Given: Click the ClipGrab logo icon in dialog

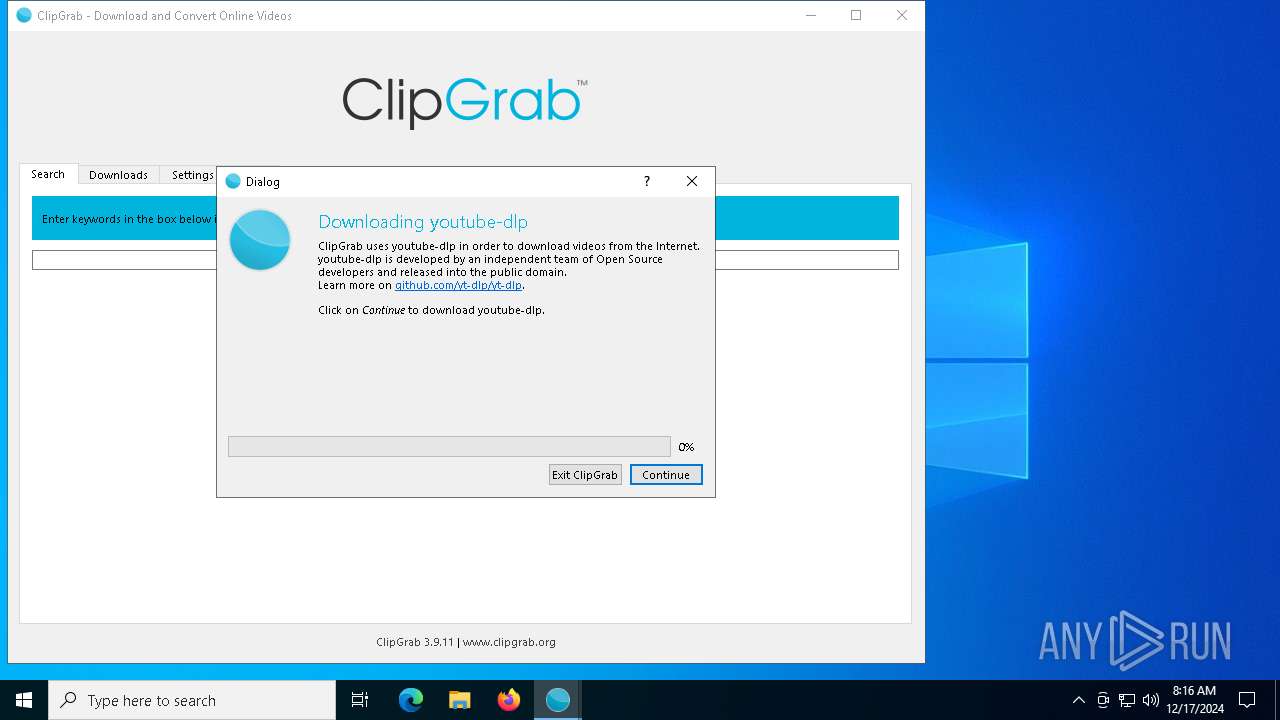Looking at the screenshot, I should coord(260,240).
